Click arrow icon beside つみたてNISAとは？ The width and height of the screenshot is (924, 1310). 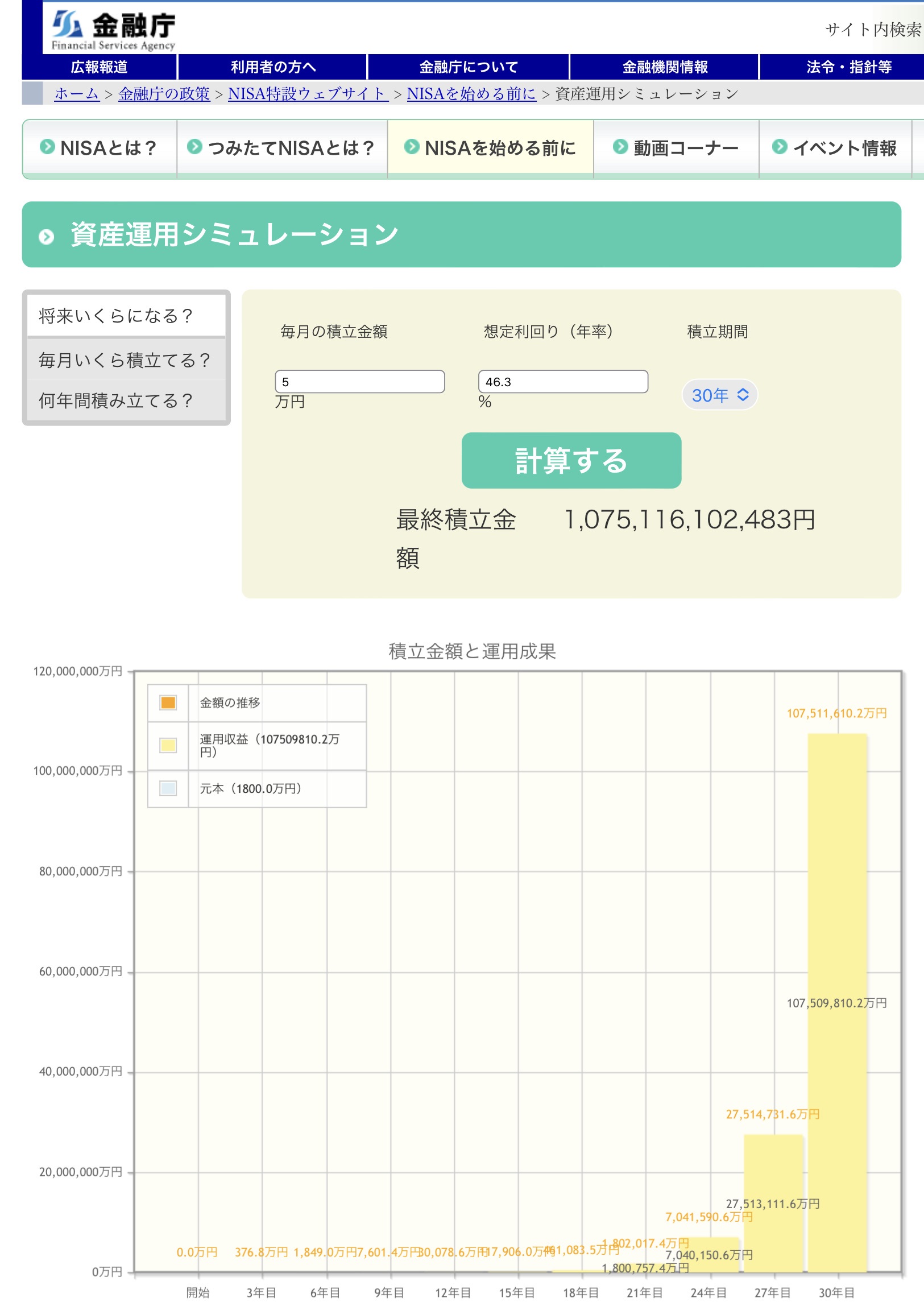click(x=194, y=147)
